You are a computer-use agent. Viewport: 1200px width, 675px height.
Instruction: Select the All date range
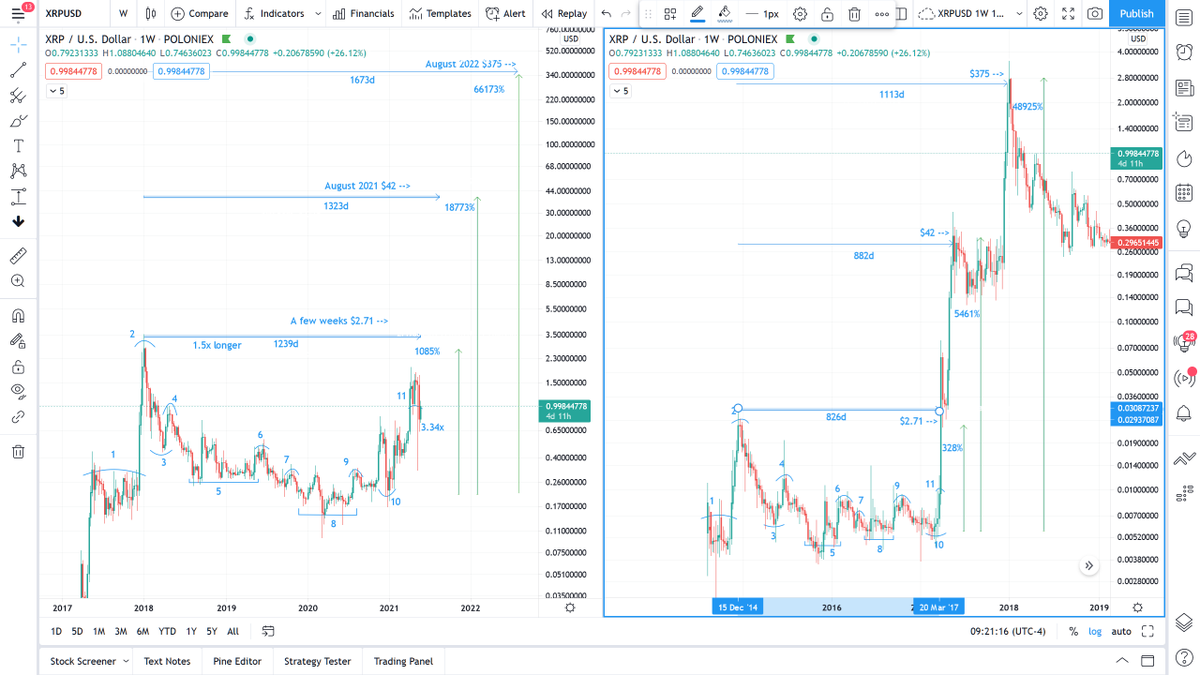point(233,631)
